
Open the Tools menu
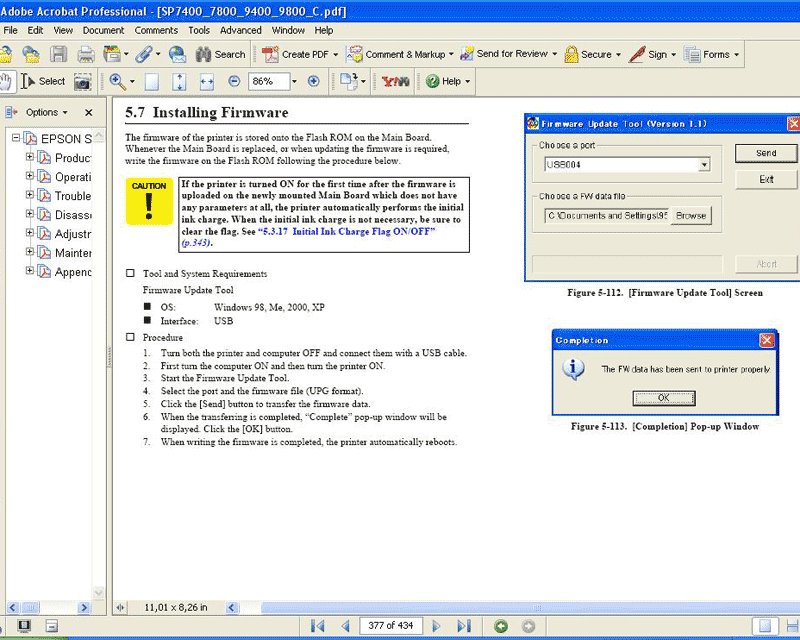click(199, 31)
